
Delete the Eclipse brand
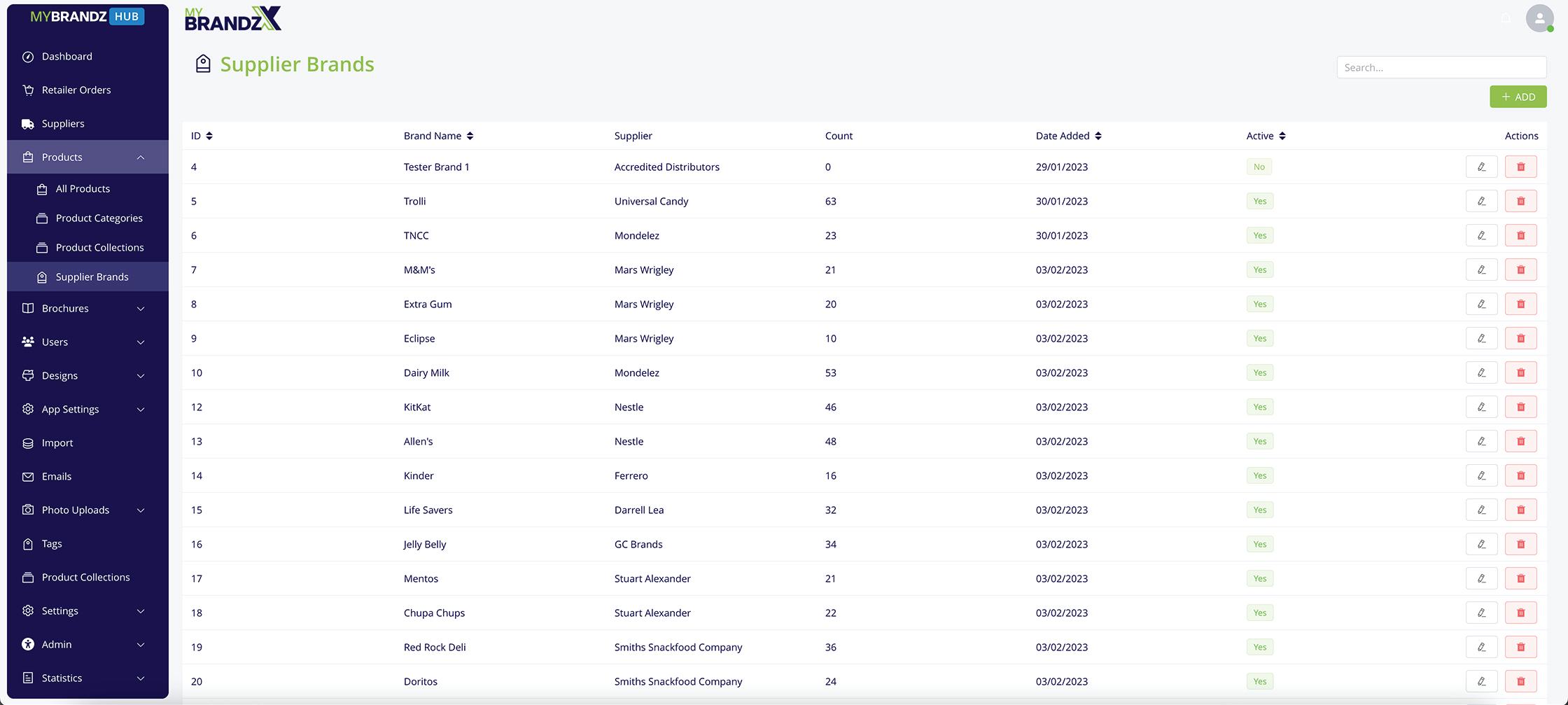tap(1520, 338)
